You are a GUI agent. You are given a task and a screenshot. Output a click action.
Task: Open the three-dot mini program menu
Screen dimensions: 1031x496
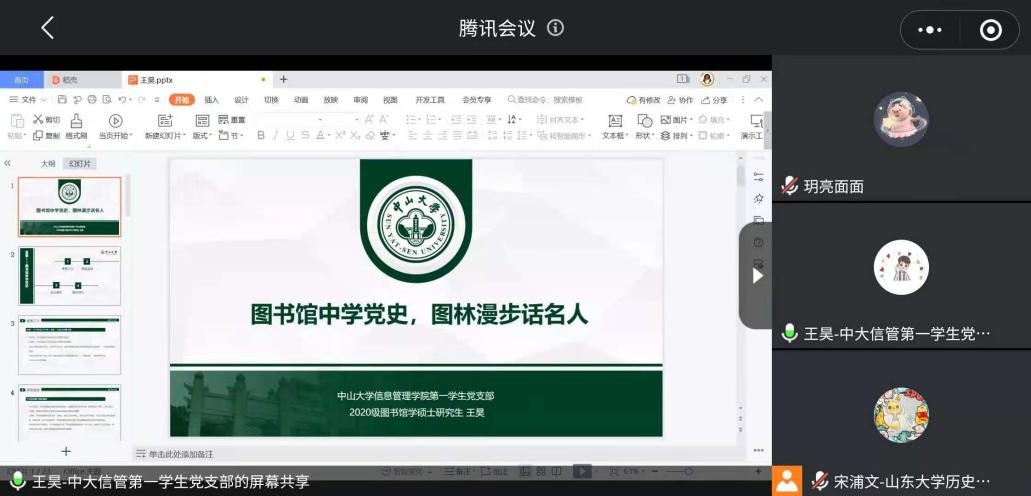pos(930,30)
